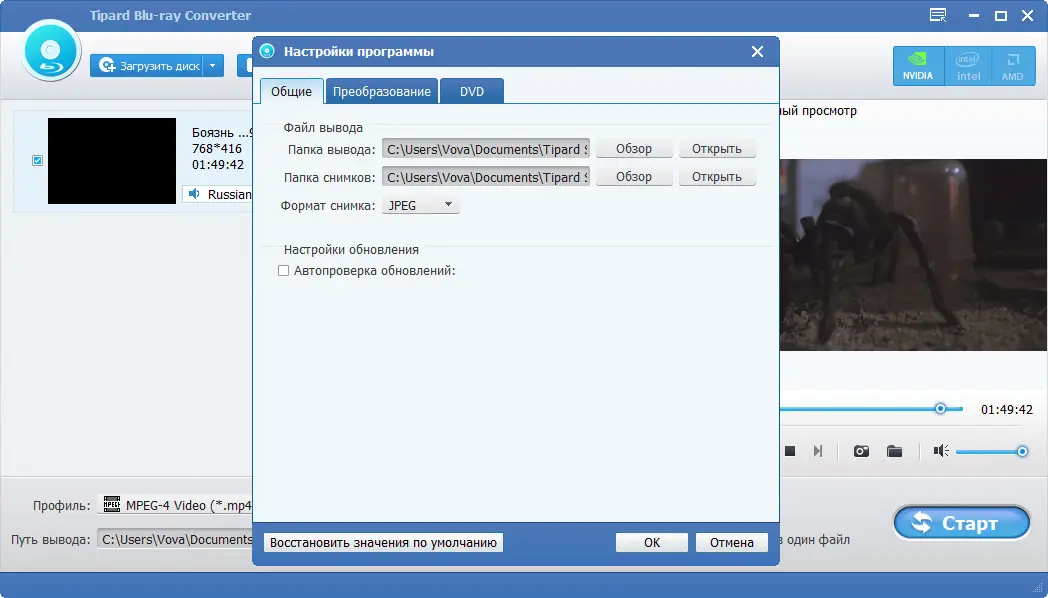
Task: Expand the Загрузить диск dropdown arrow
Action: point(212,63)
